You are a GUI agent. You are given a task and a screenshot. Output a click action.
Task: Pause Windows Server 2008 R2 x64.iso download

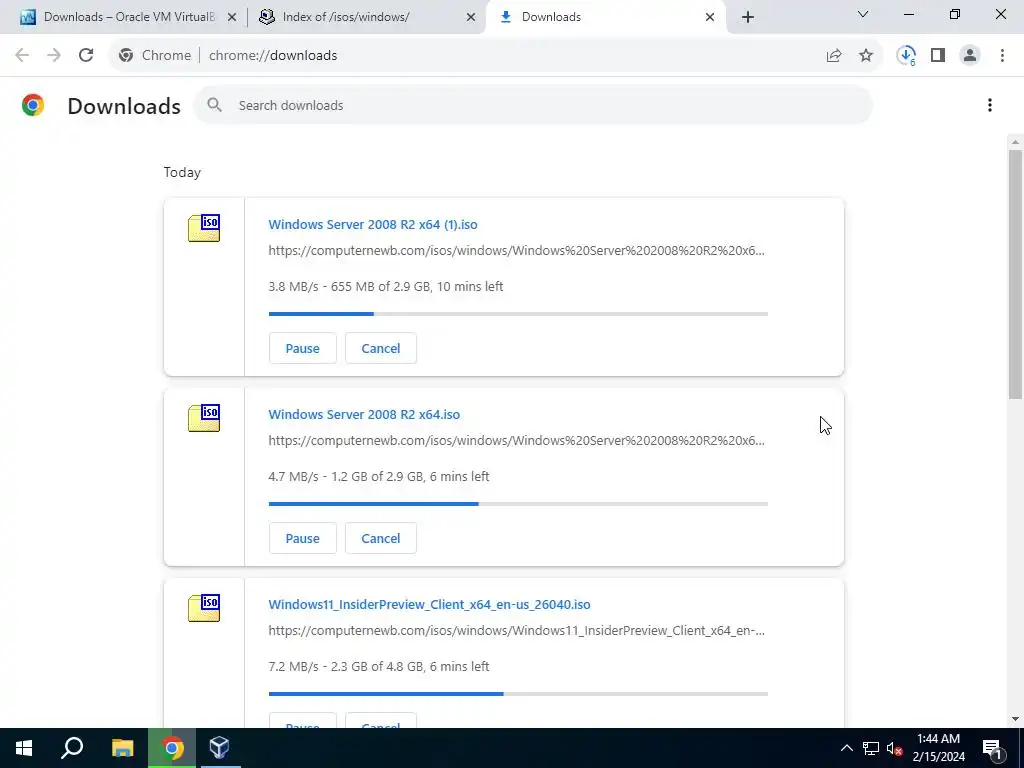[302, 538]
